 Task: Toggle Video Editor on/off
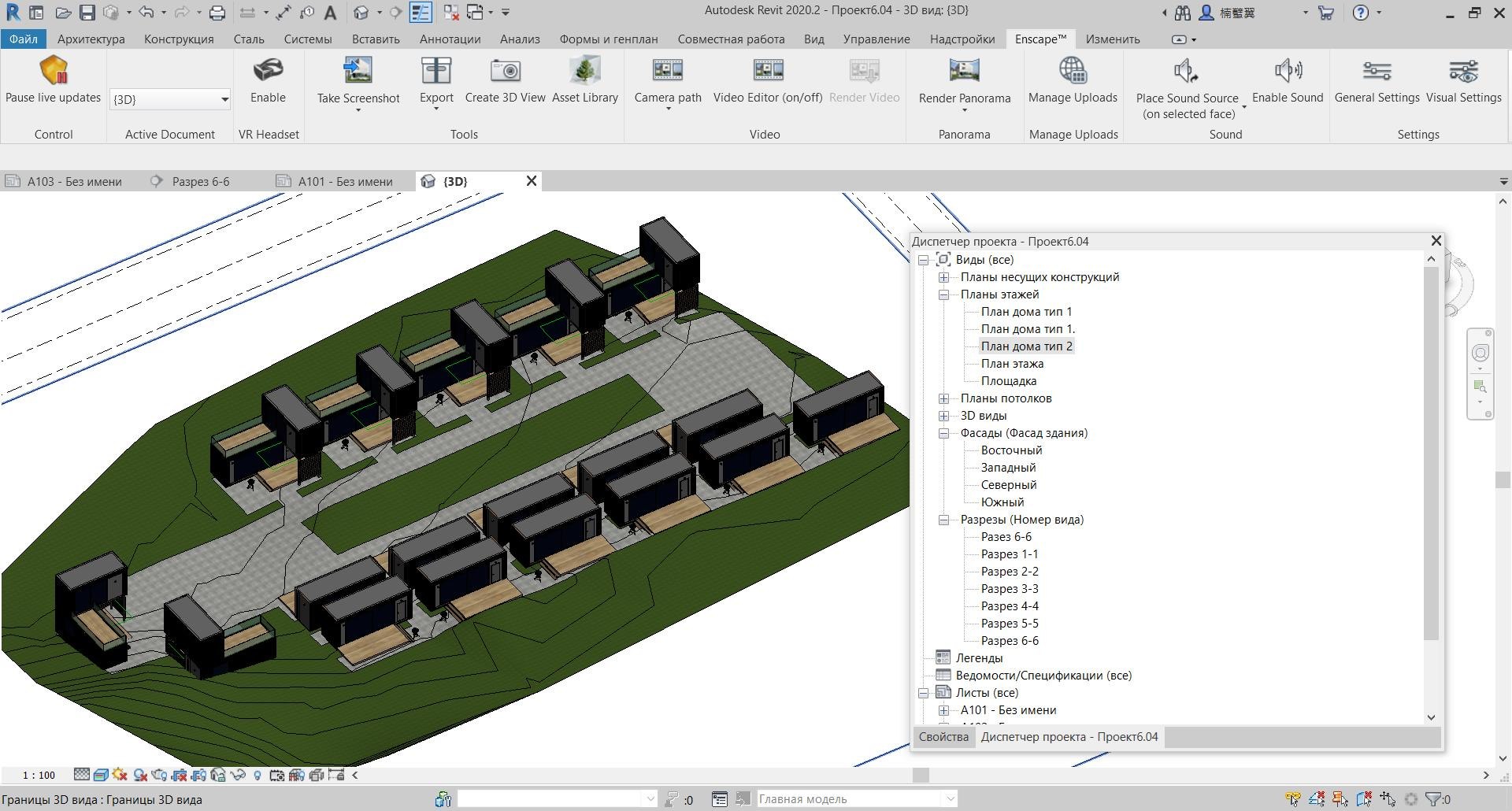[768, 80]
